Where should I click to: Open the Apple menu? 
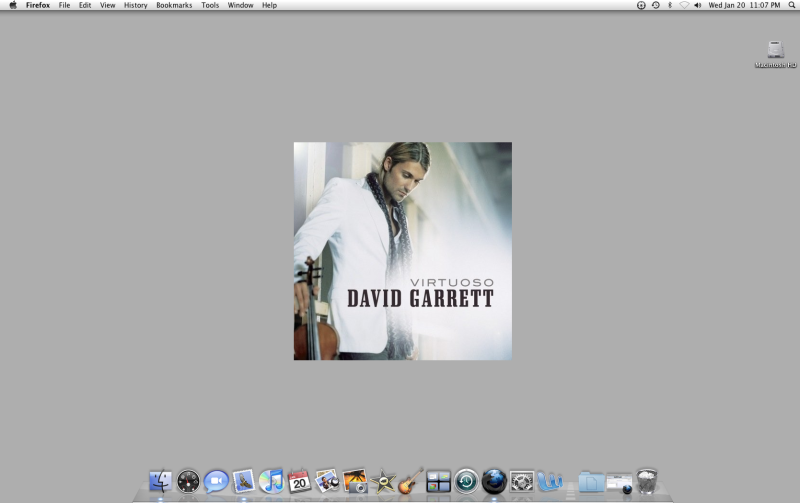[13, 5]
